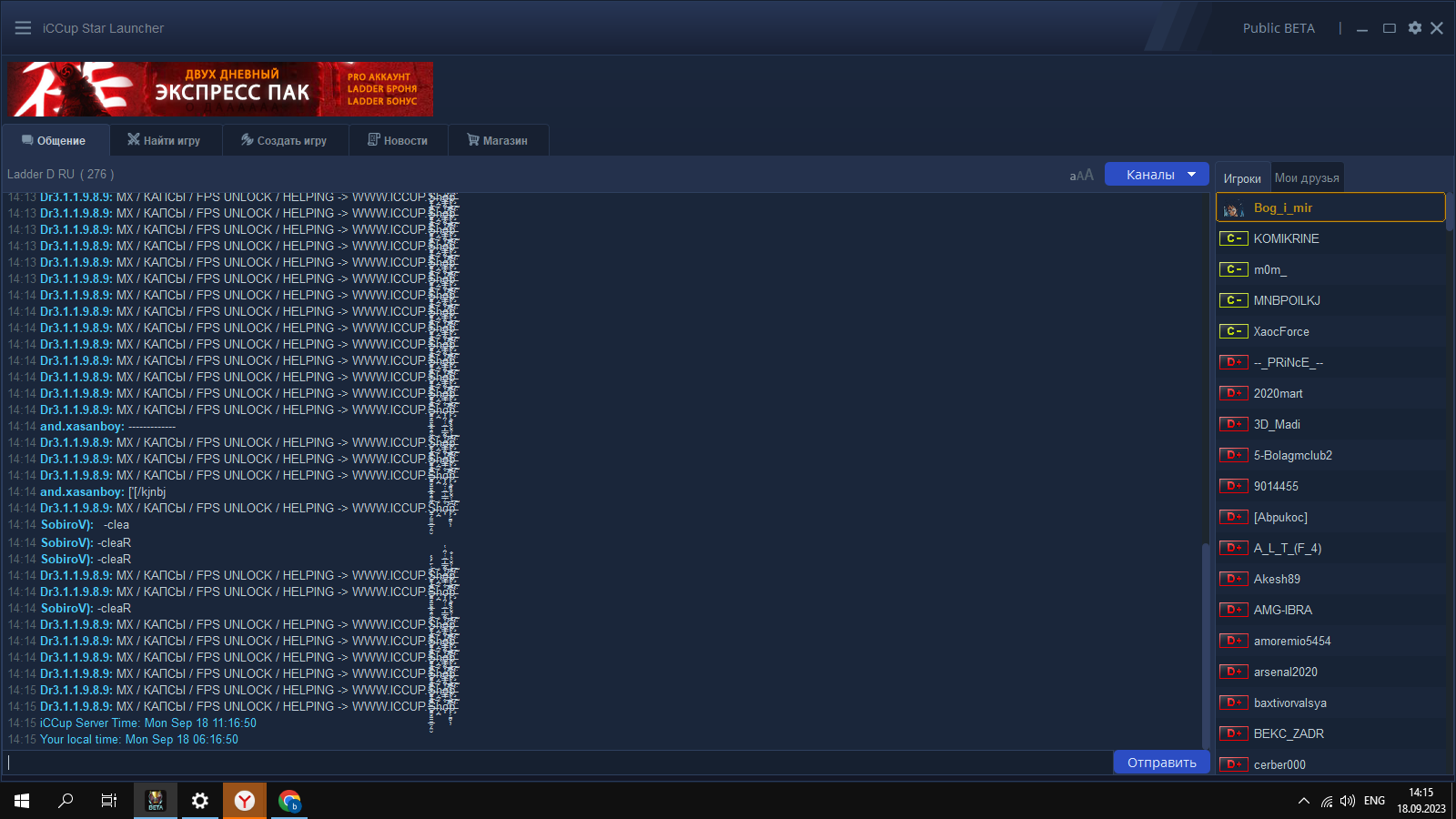
Task: Open Windows search from taskbar
Action: (66, 801)
